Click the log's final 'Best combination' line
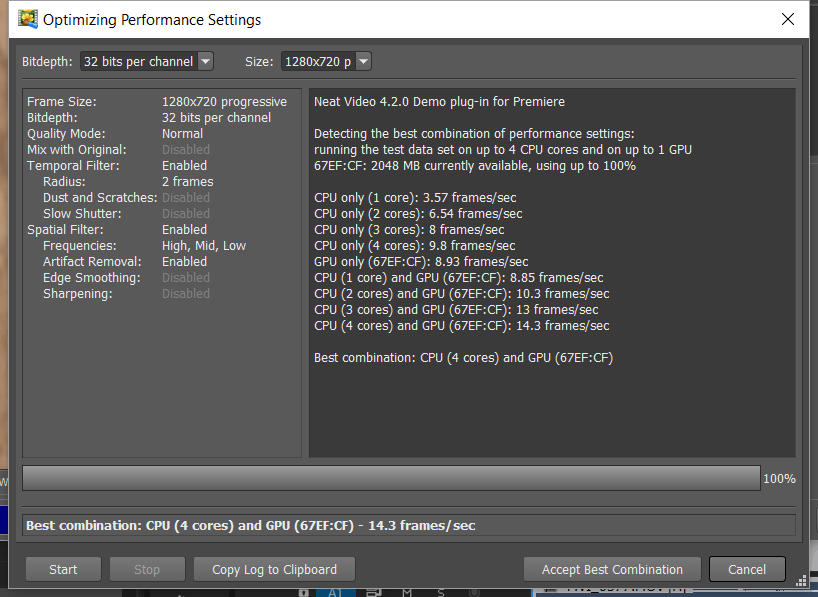 pyautogui.click(x=463, y=357)
